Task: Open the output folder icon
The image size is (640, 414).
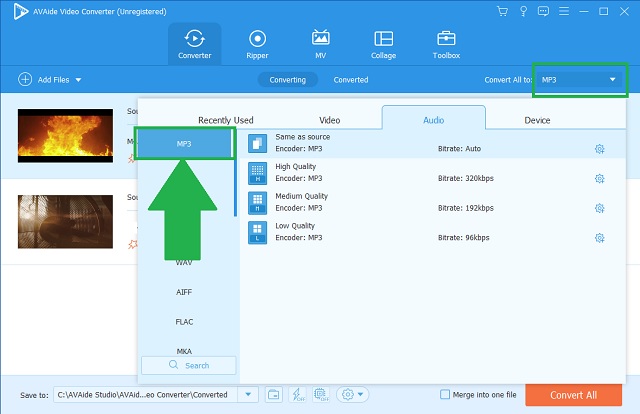Action: (x=273, y=394)
